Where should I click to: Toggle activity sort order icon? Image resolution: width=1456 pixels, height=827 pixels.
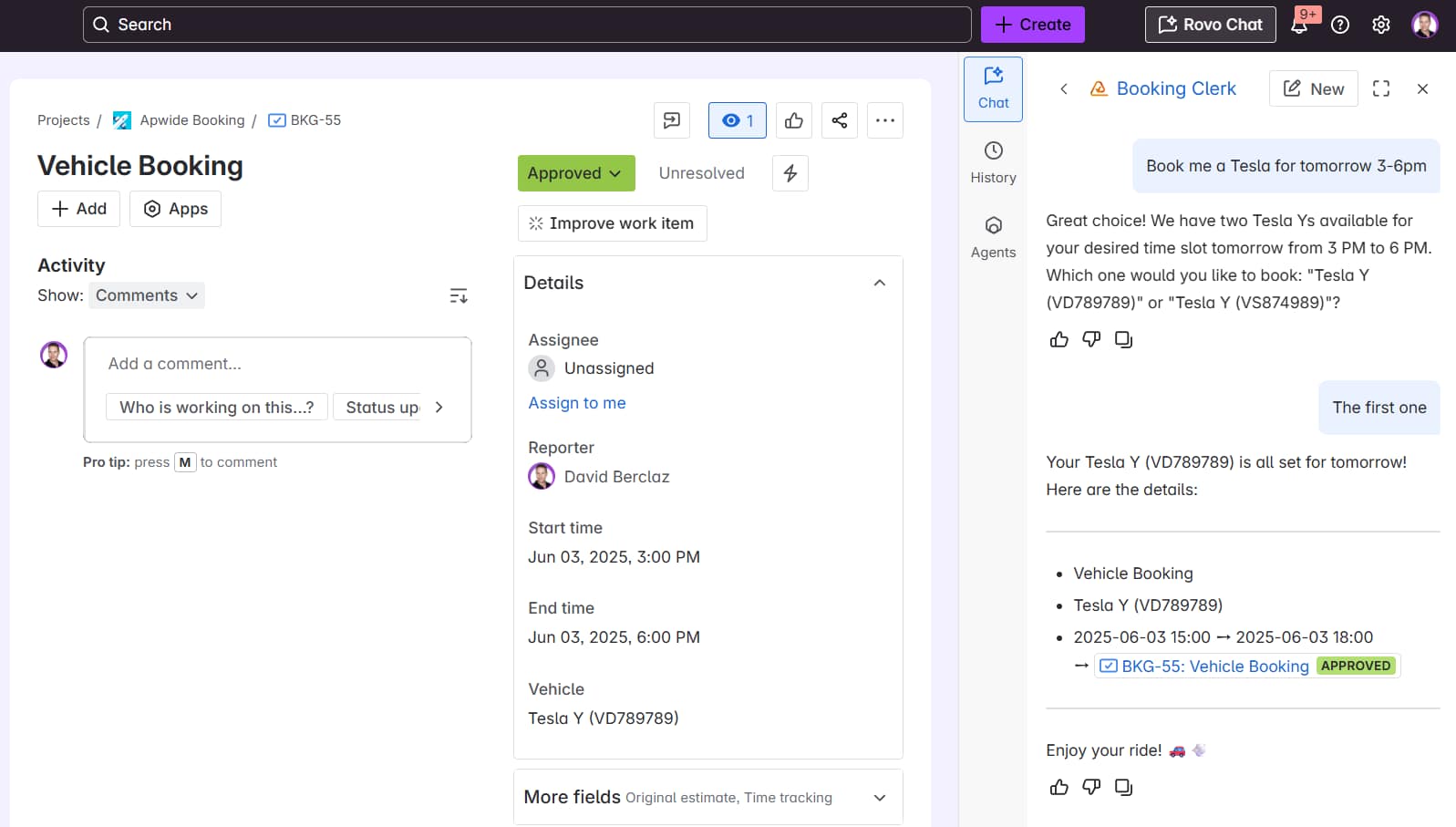[x=459, y=295]
